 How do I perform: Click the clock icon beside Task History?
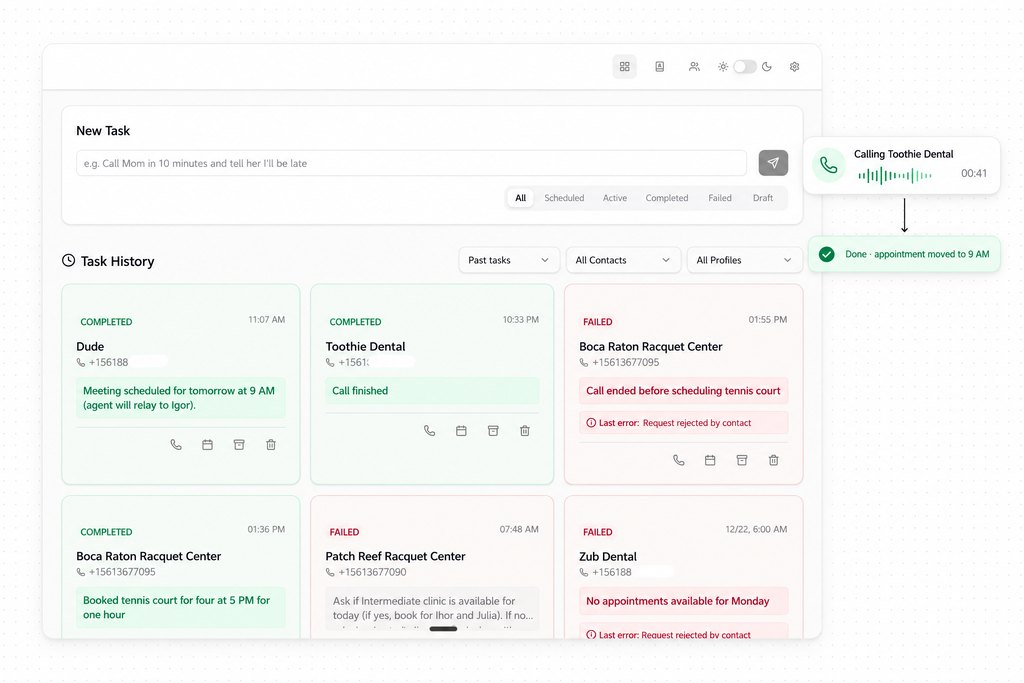point(69,261)
